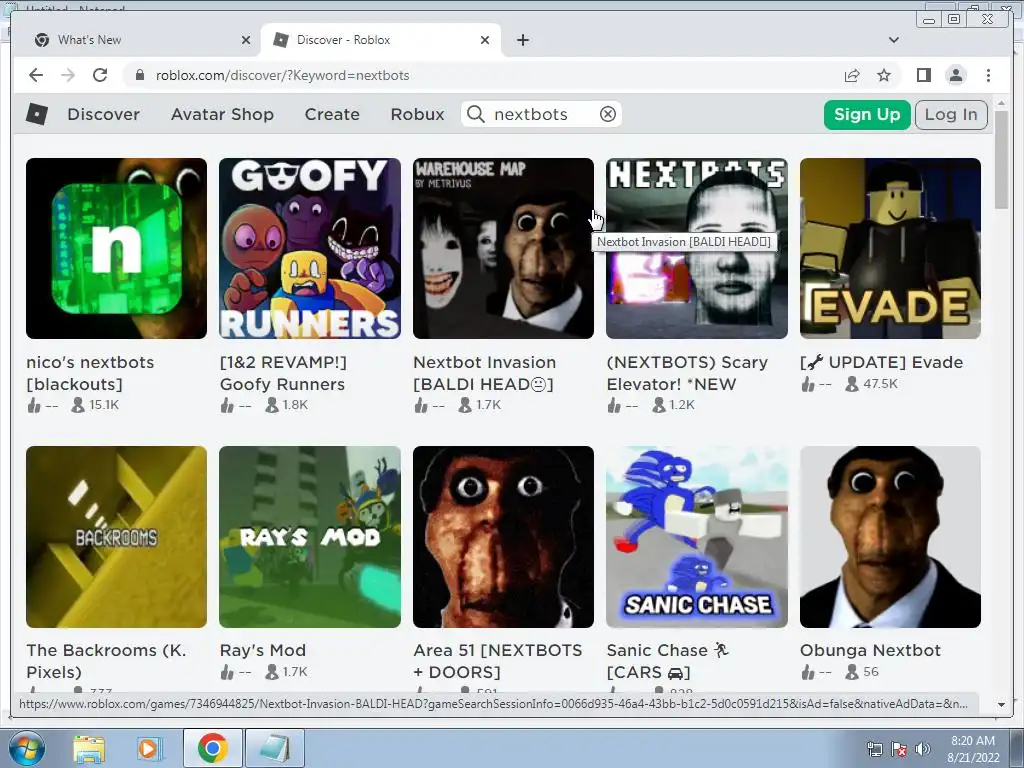
Task: Click the page vertical scrollbar thumb
Action: pos(1001,159)
